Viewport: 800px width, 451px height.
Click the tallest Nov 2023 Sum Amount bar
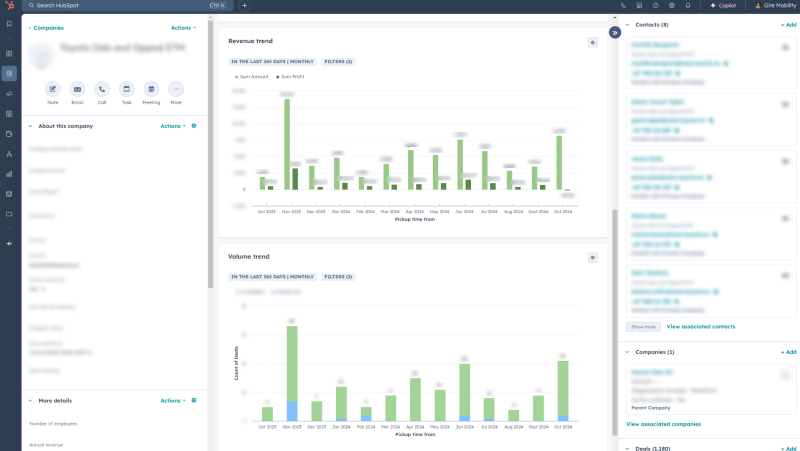tap(287, 144)
